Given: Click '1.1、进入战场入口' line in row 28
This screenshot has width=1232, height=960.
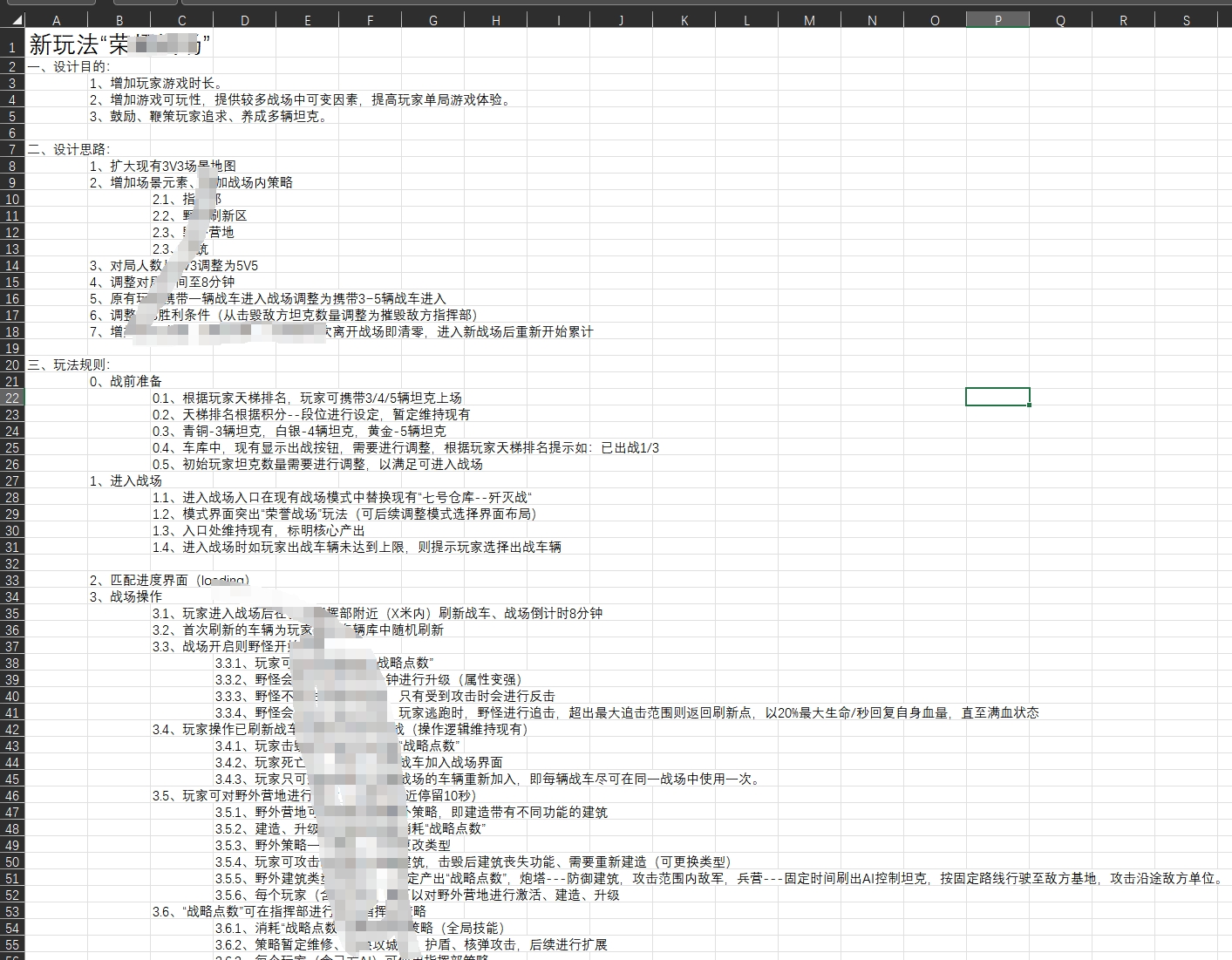Looking at the screenshot, I should tap(342, 497).
